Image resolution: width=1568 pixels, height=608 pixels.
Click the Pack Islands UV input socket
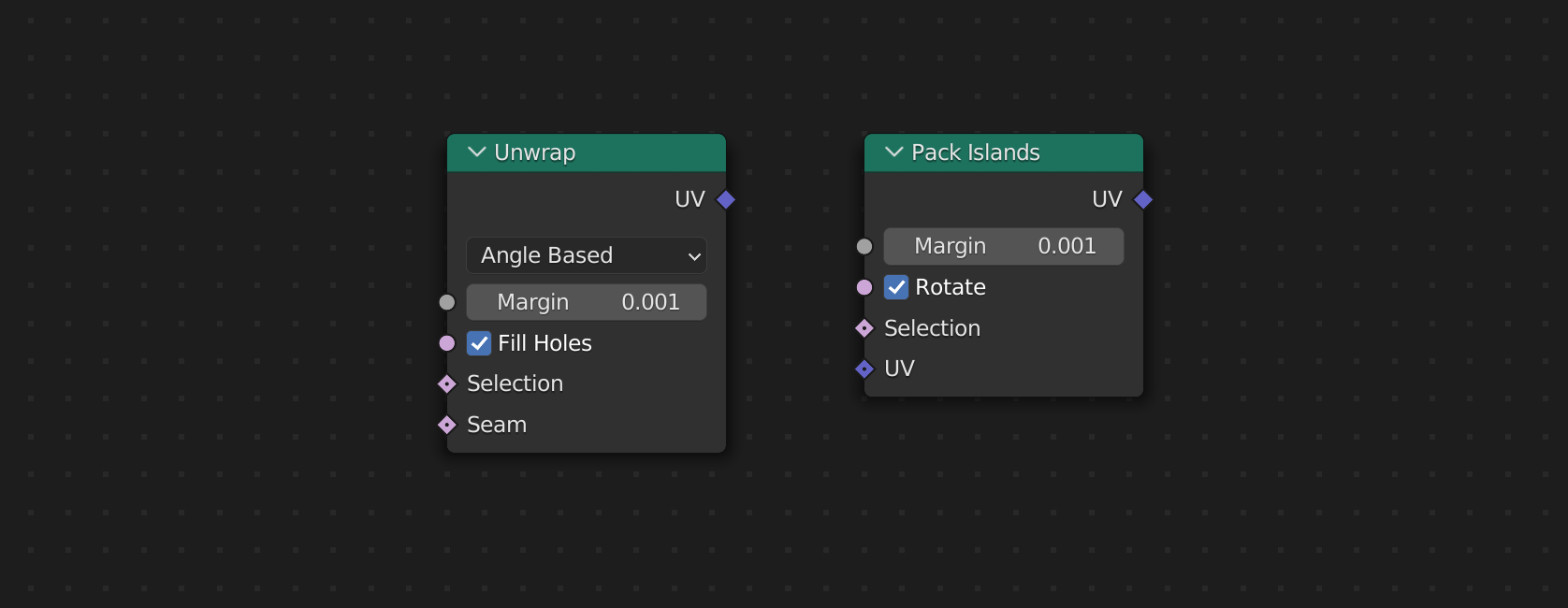pos(864,369)
